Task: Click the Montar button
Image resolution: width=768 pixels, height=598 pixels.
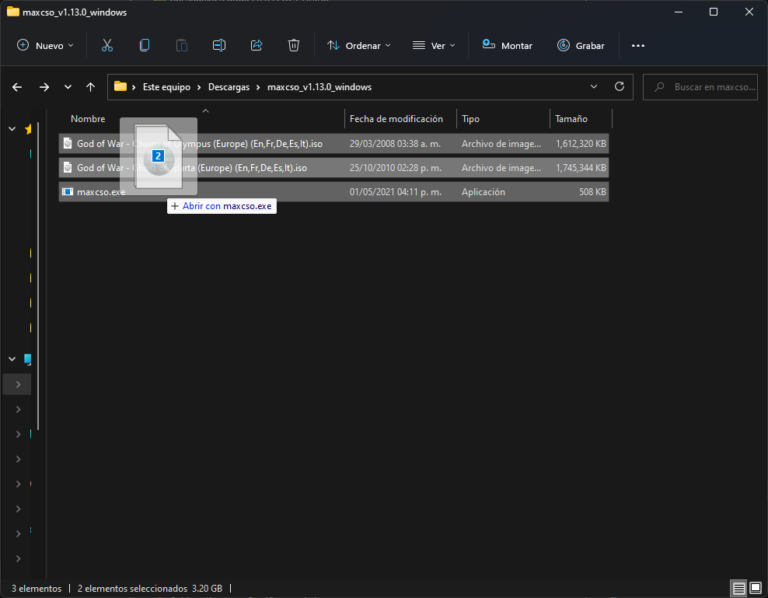Action: pos(507,45)
